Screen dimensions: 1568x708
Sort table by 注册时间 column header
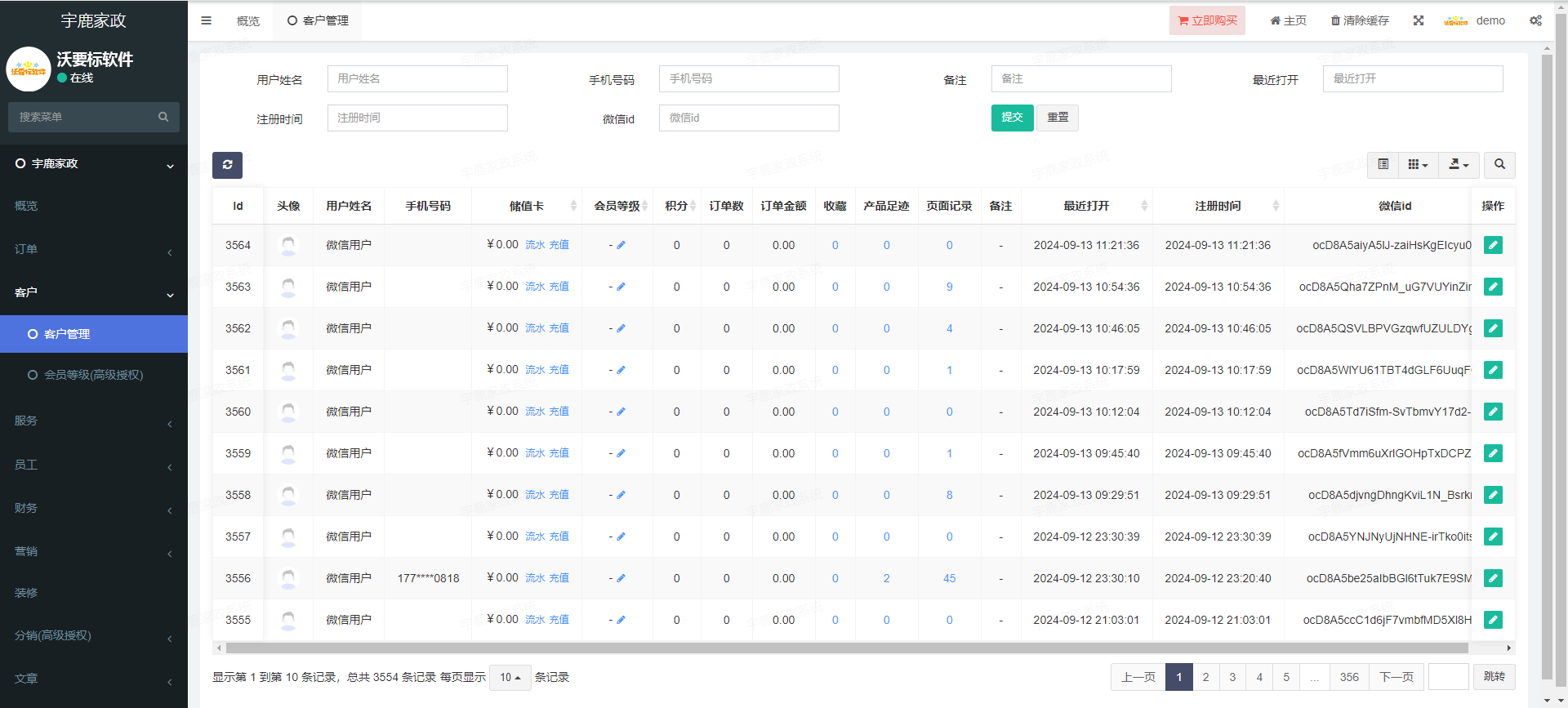(x=1218, y=206)
